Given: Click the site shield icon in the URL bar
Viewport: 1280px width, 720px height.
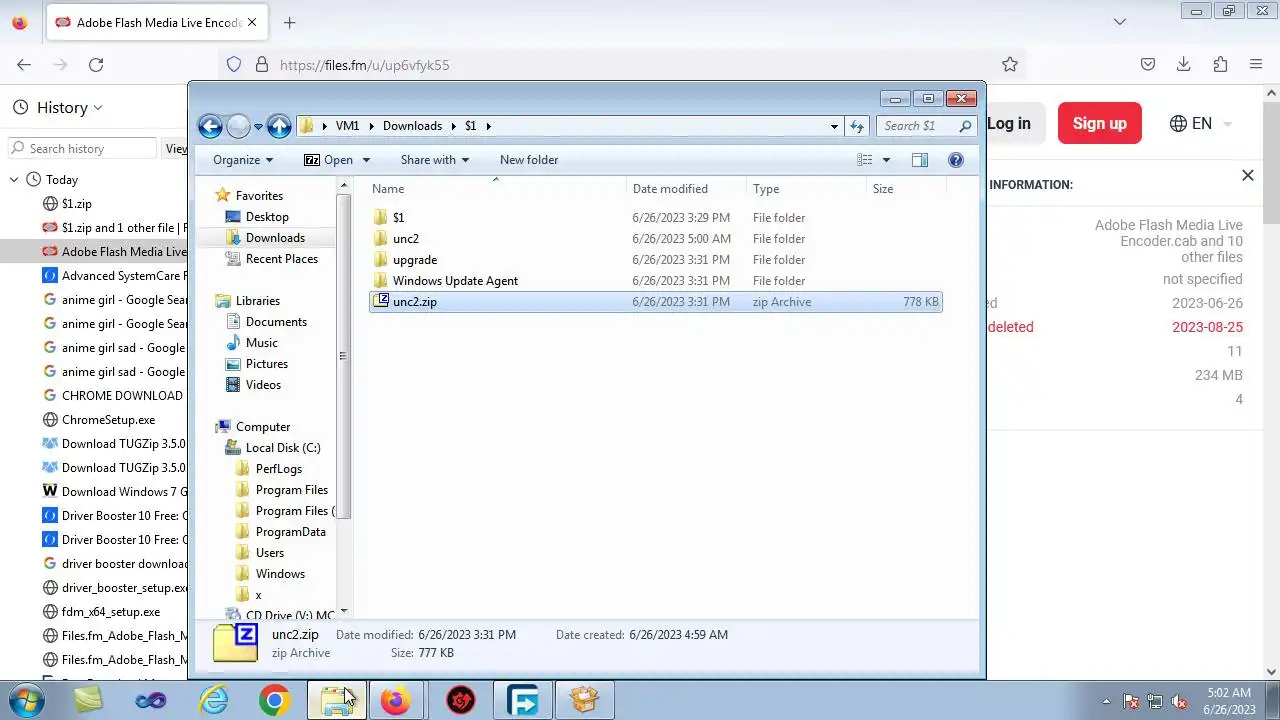Looking at the screenshot, I should 234,65.
